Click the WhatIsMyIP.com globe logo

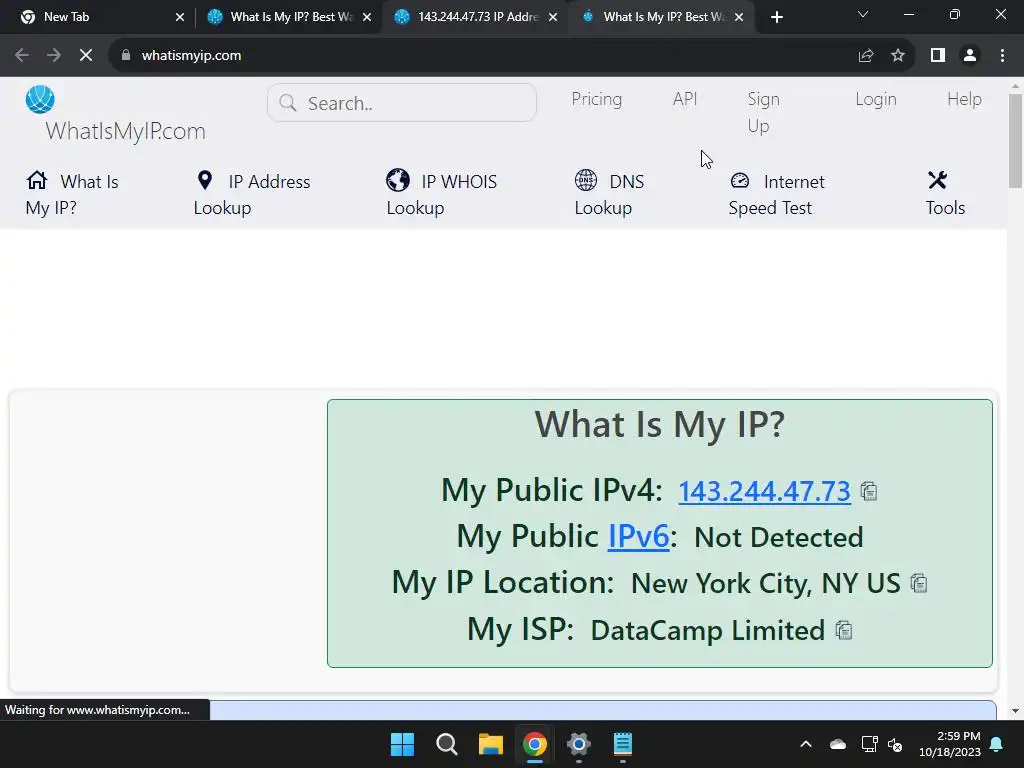pos(40,99)
